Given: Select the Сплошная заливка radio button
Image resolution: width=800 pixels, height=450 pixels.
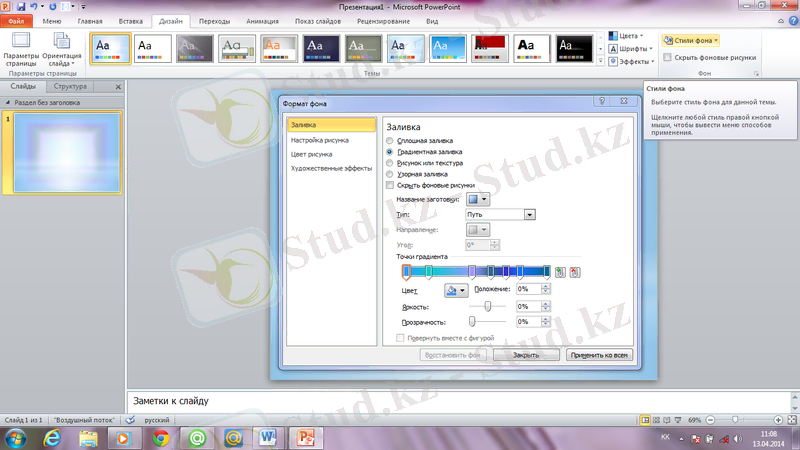Looking at the screenshot, I should coord(390,141).
